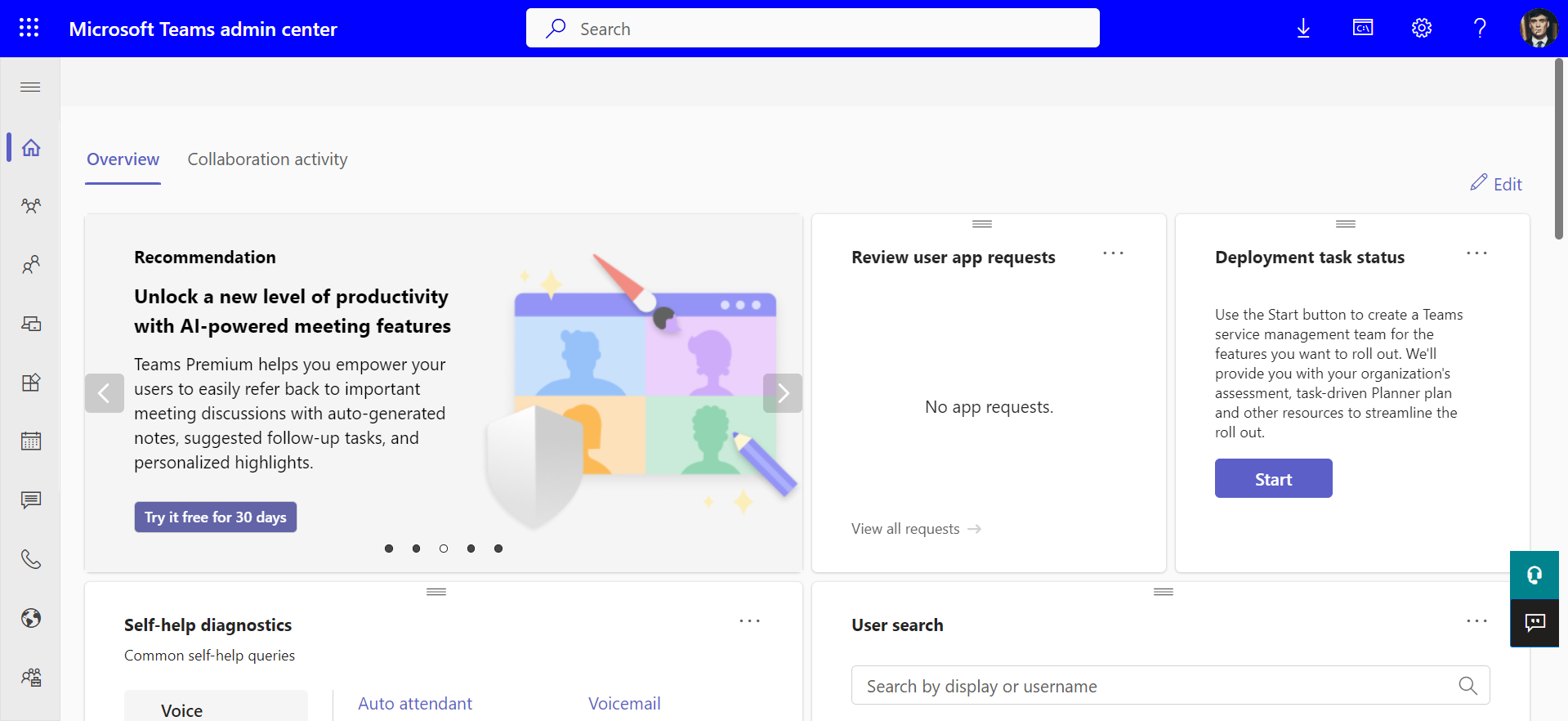This screenshot has height=721, width=1568.
Task: Select the fourth carousel dot
Action: [471, 549]
